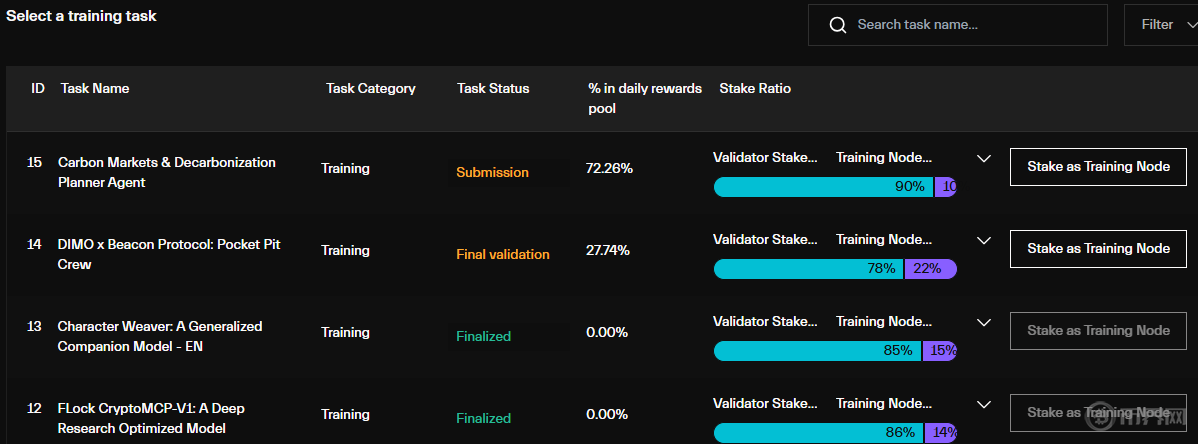Click the Task Category column header
The image size is (1198, 444).
pyautogui.click(x=370, y=88)
